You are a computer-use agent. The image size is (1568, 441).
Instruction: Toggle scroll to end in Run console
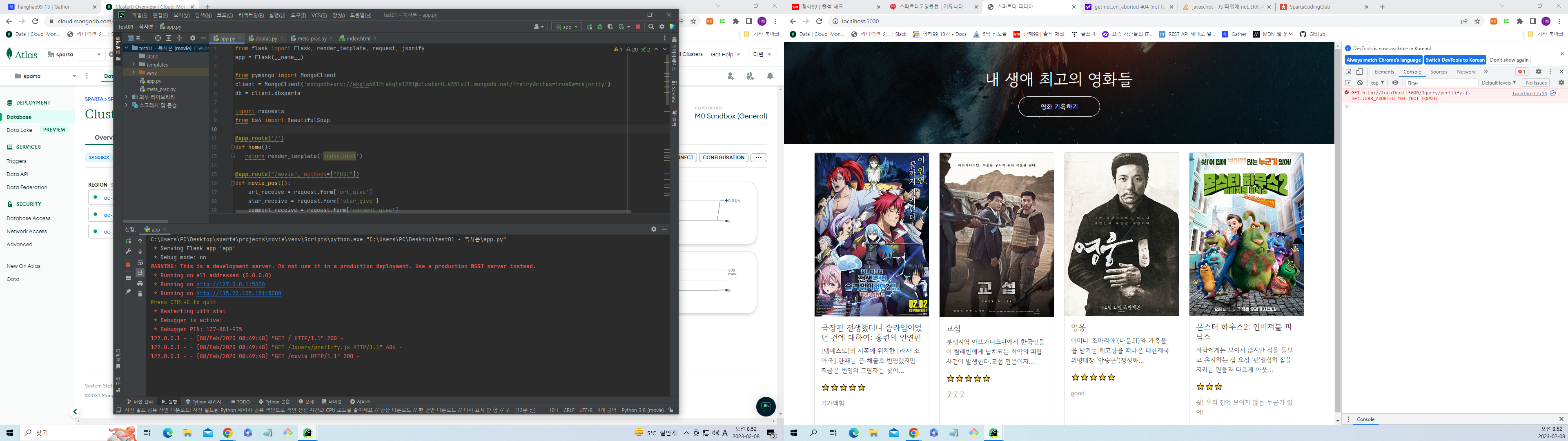pyautogui.click(x=140, y=273)
